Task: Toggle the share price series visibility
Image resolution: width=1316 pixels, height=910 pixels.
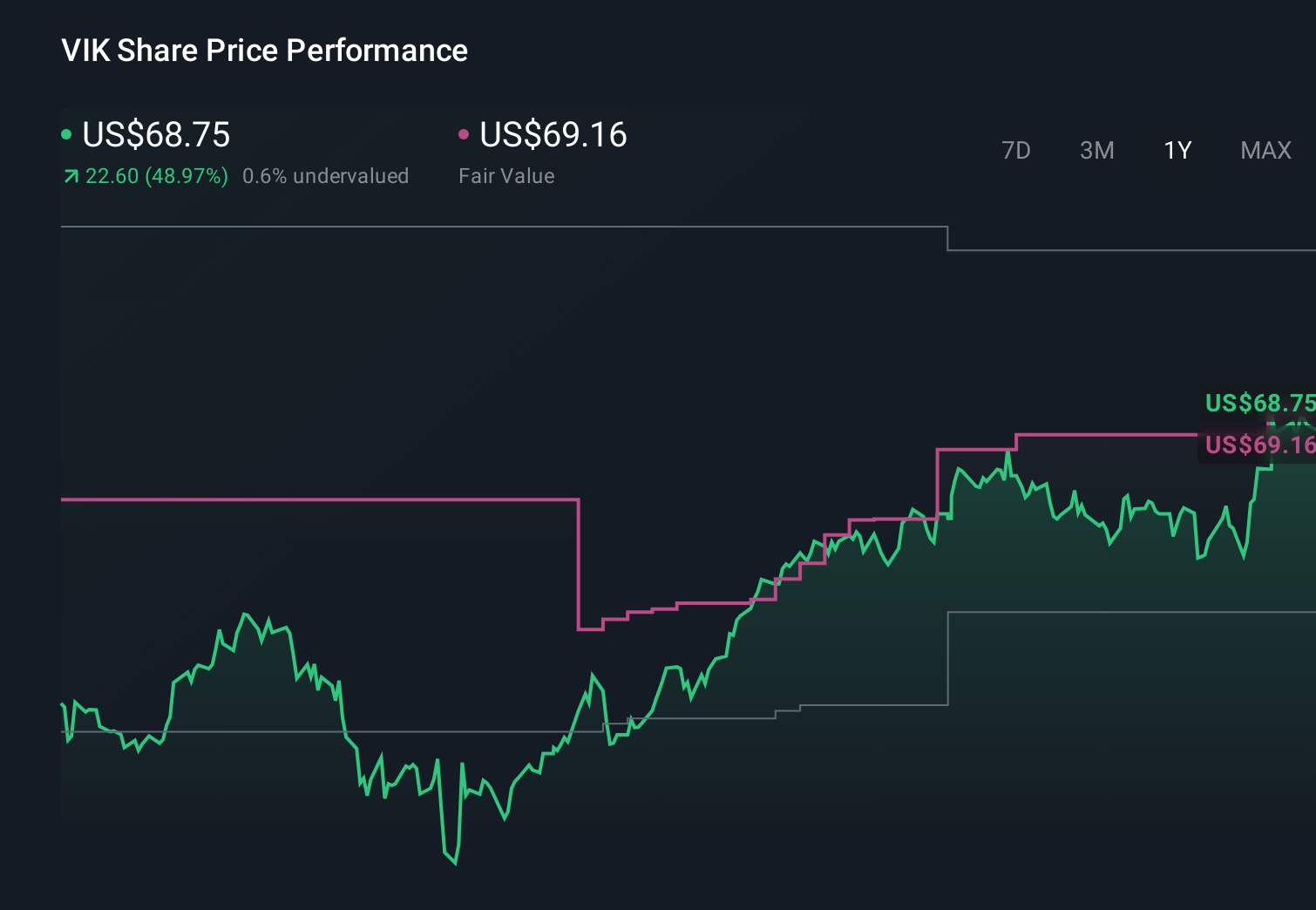Action: tap(155, 135)
